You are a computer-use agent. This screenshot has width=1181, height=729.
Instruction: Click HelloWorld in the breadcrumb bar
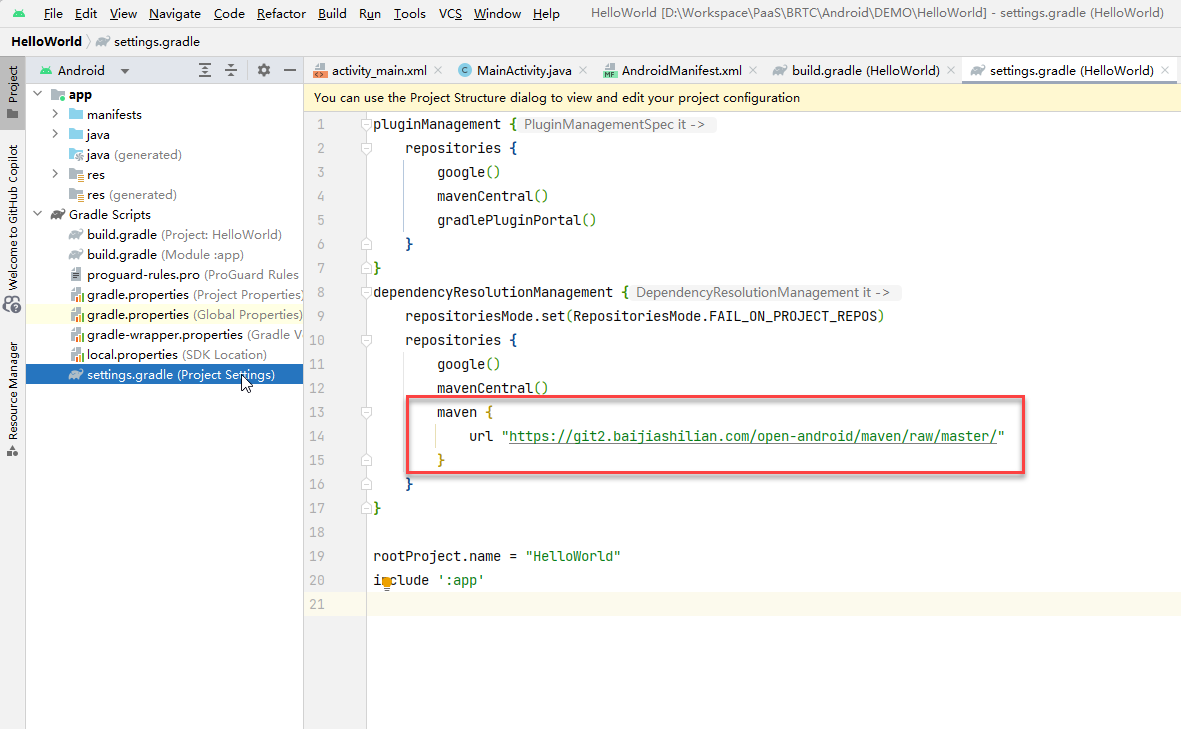[x=47, y=42]
